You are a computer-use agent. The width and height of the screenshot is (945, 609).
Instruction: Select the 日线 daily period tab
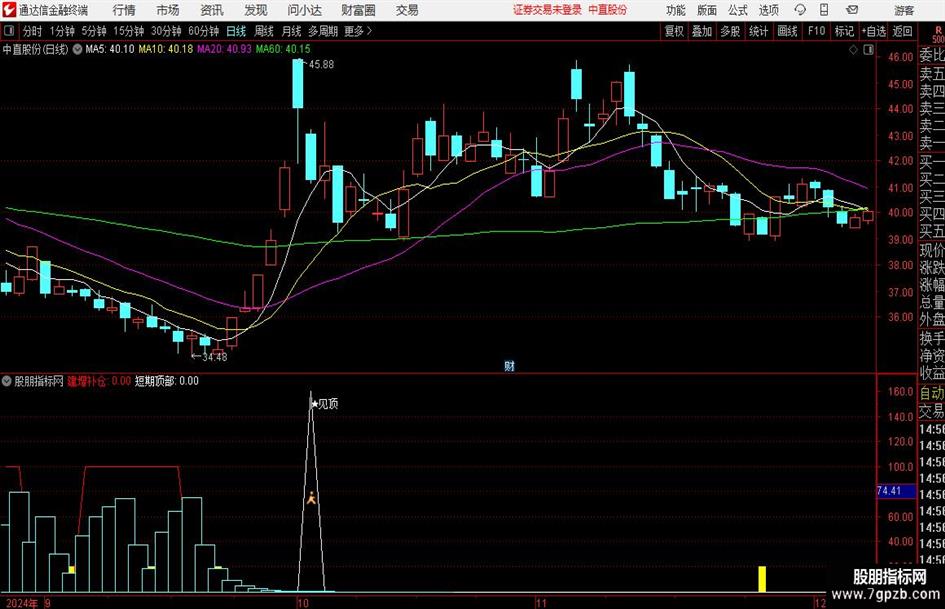(236, 31)
